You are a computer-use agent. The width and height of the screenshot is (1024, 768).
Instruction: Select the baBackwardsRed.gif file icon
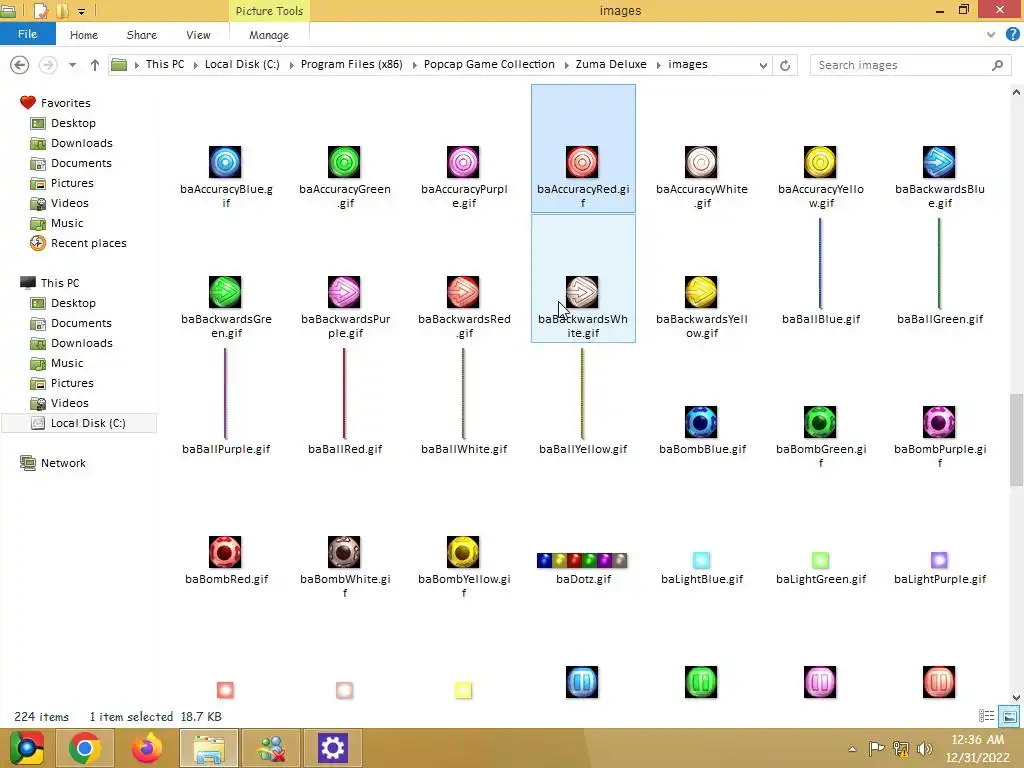point(463,292)
